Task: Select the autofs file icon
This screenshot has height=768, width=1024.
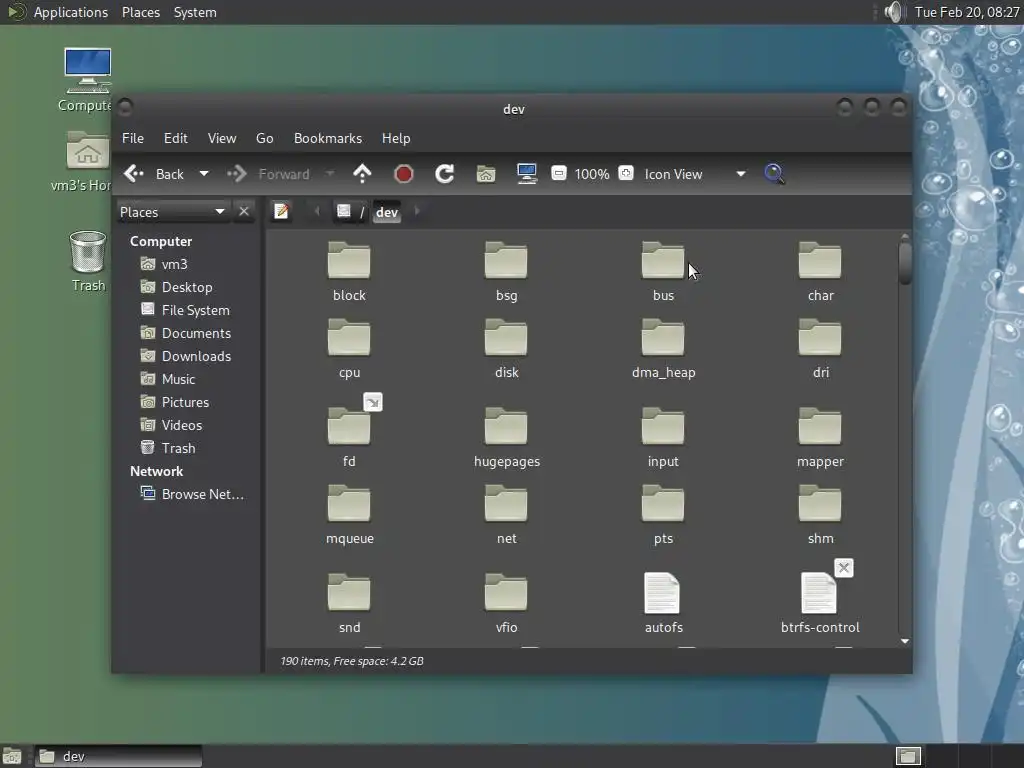Action: point(662,593)
